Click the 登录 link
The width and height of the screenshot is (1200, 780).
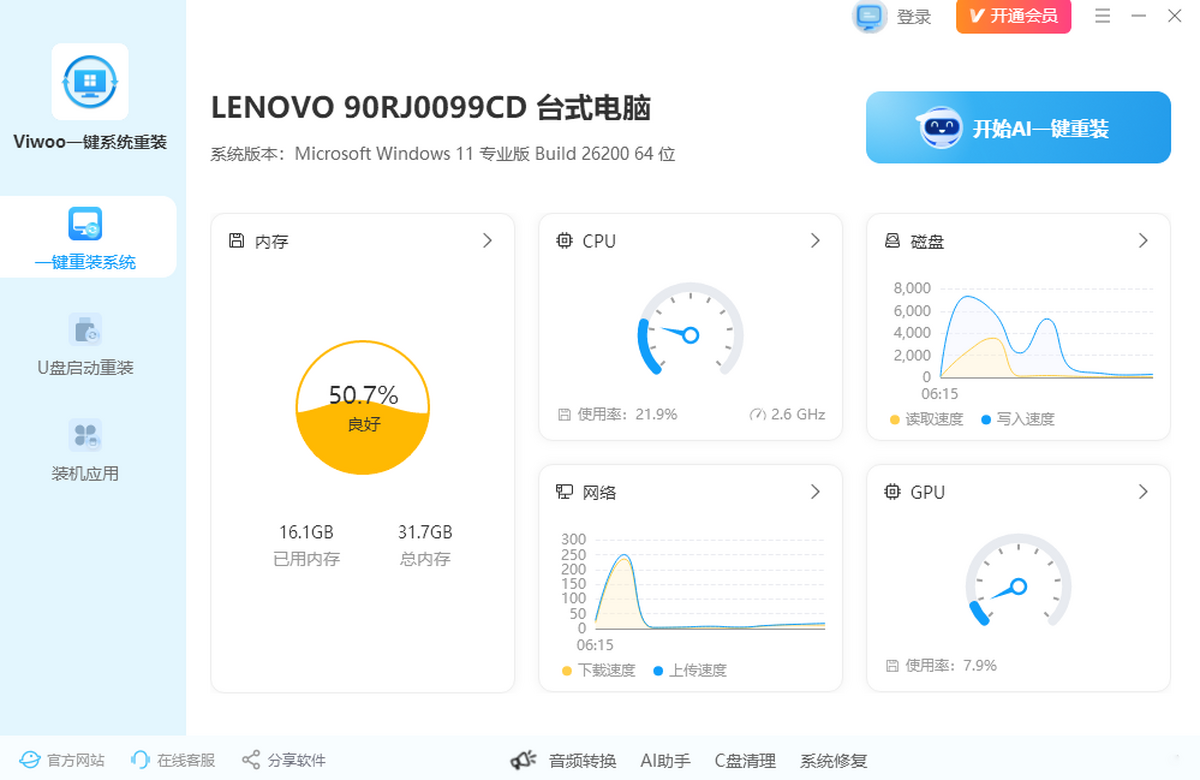pos(914,17)
